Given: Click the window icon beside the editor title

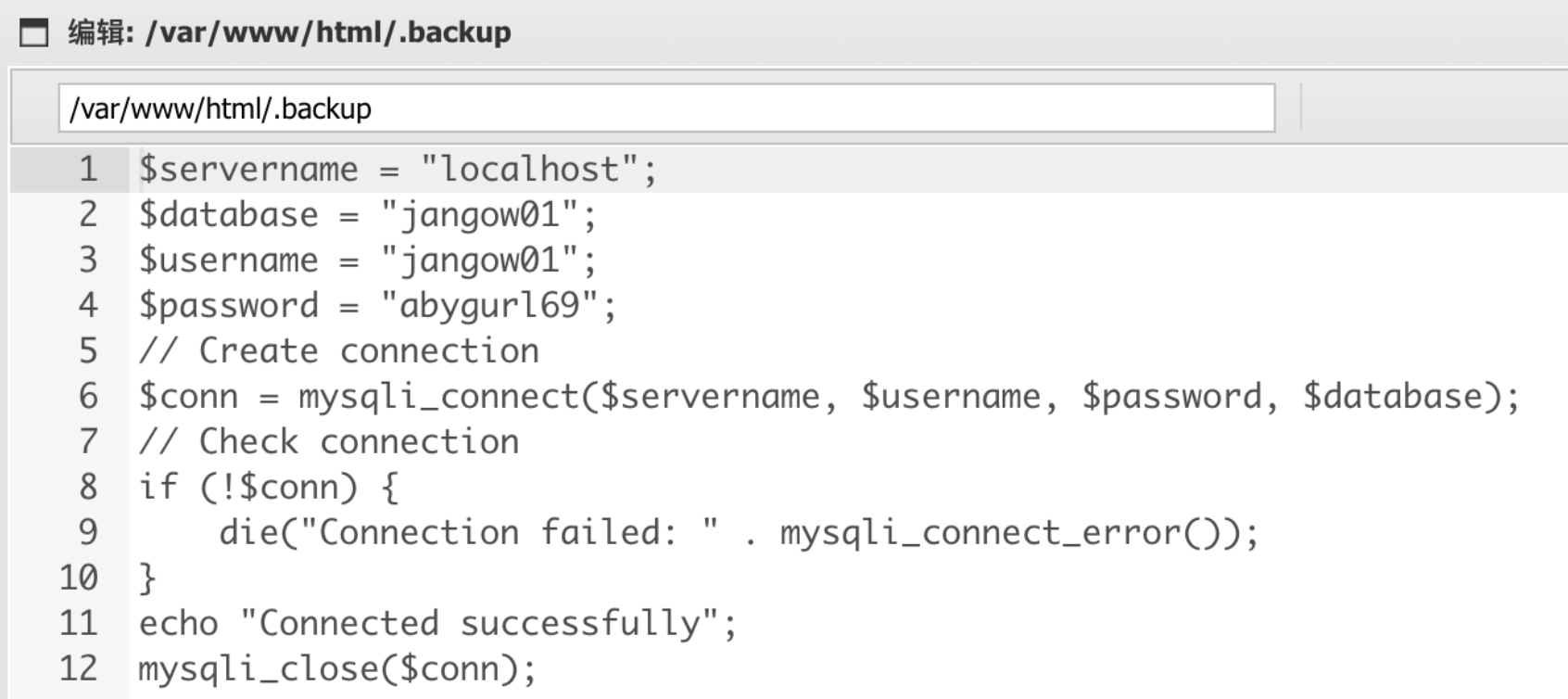Looking at the screenshot, I should tap(34, 32).
